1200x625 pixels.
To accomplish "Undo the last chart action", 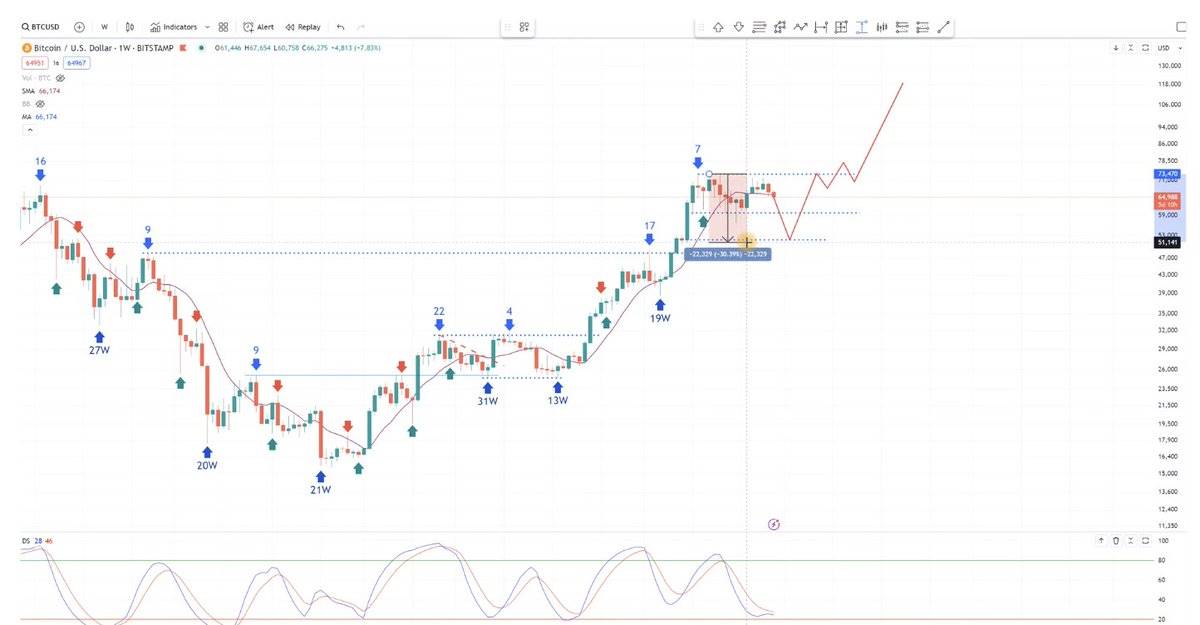I will pos(341,27).
